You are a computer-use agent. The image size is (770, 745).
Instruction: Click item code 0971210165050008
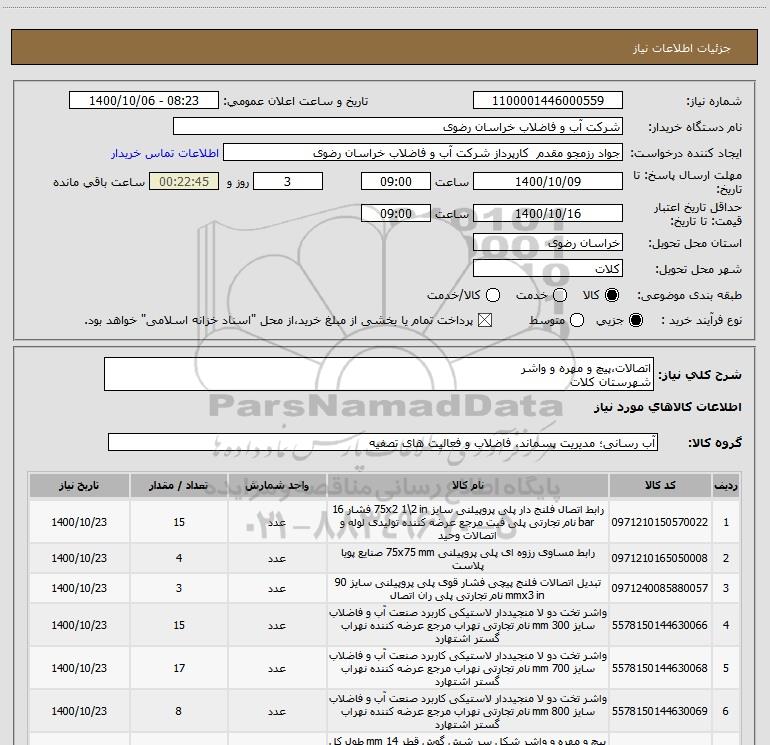[660, 558]
